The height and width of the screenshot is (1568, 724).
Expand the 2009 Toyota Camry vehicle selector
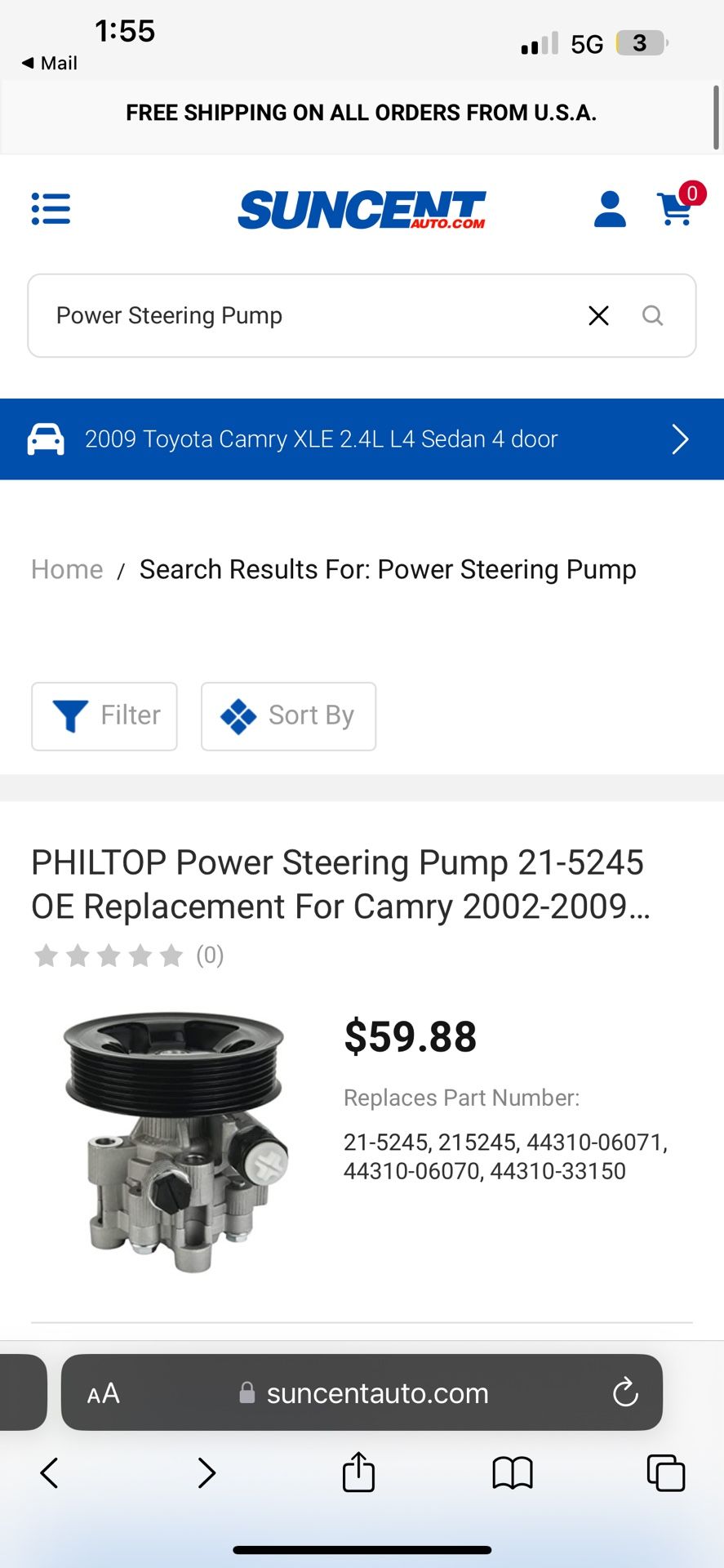[362, 439]
